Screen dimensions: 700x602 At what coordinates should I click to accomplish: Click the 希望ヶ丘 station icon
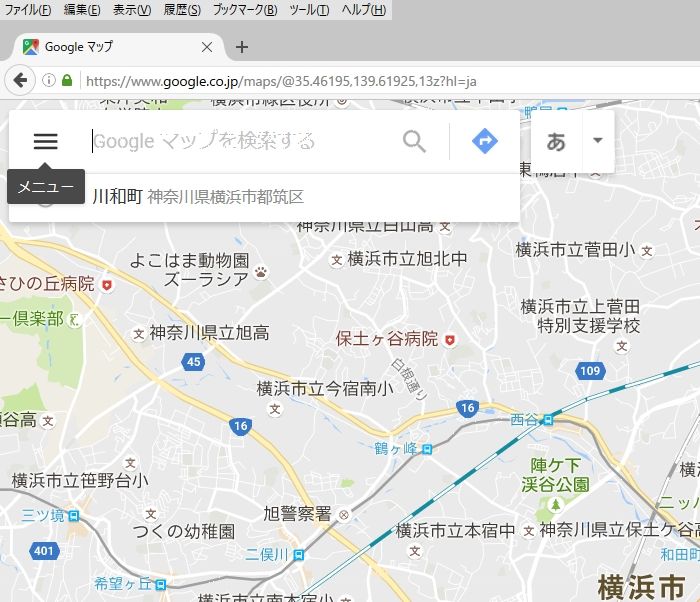coord(161,584)
